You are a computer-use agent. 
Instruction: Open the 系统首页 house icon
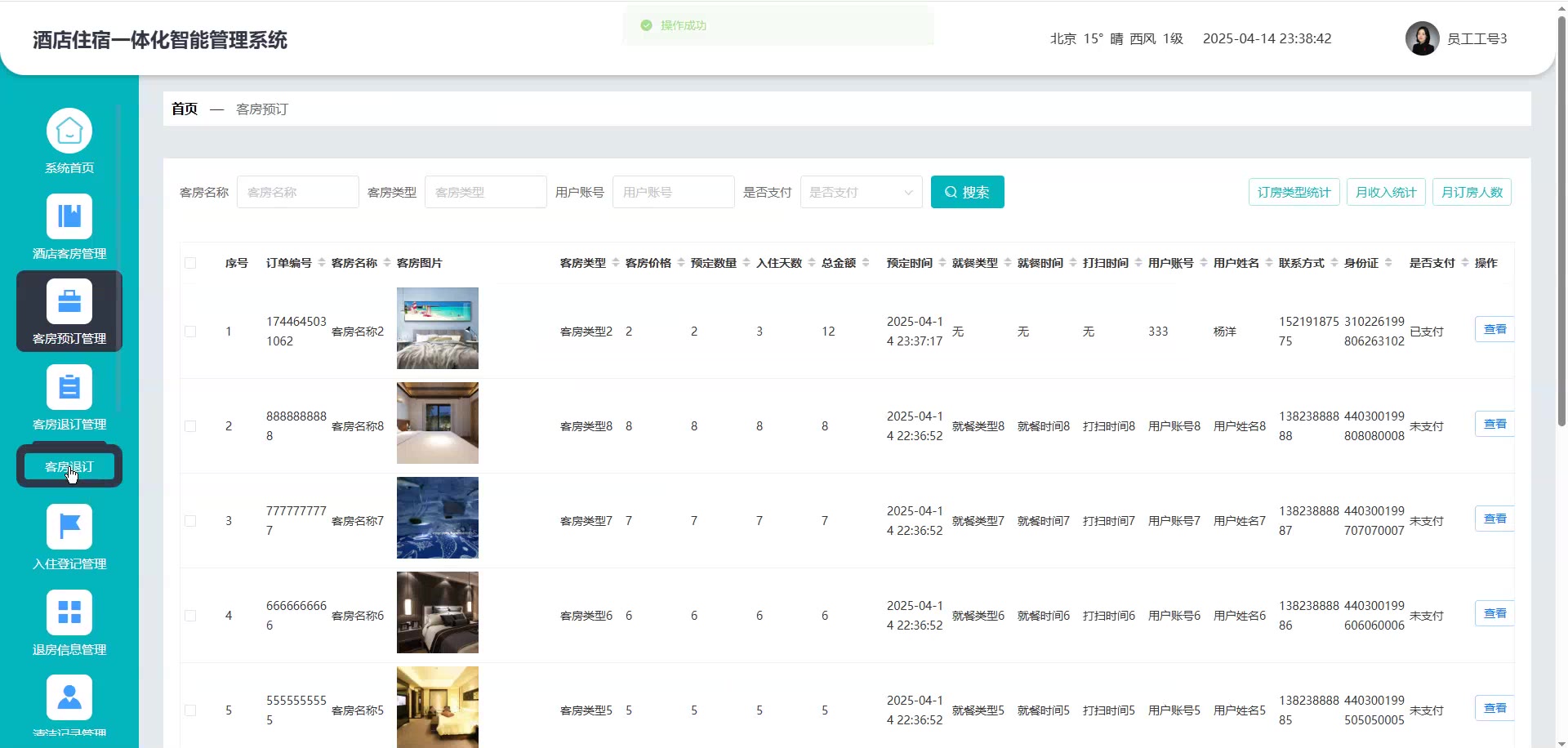point(69,131)
